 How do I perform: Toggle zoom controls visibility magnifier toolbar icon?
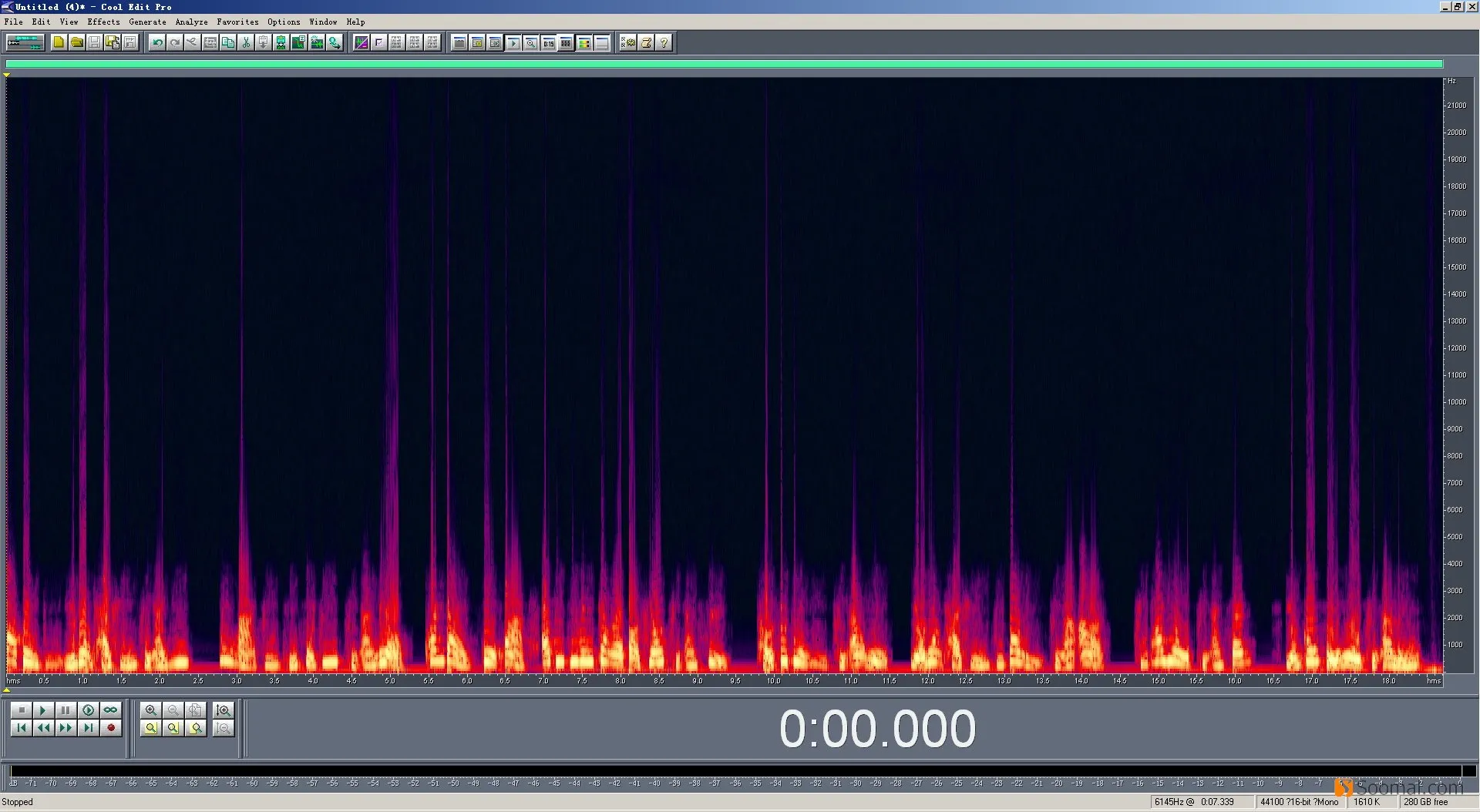point(530,42)
